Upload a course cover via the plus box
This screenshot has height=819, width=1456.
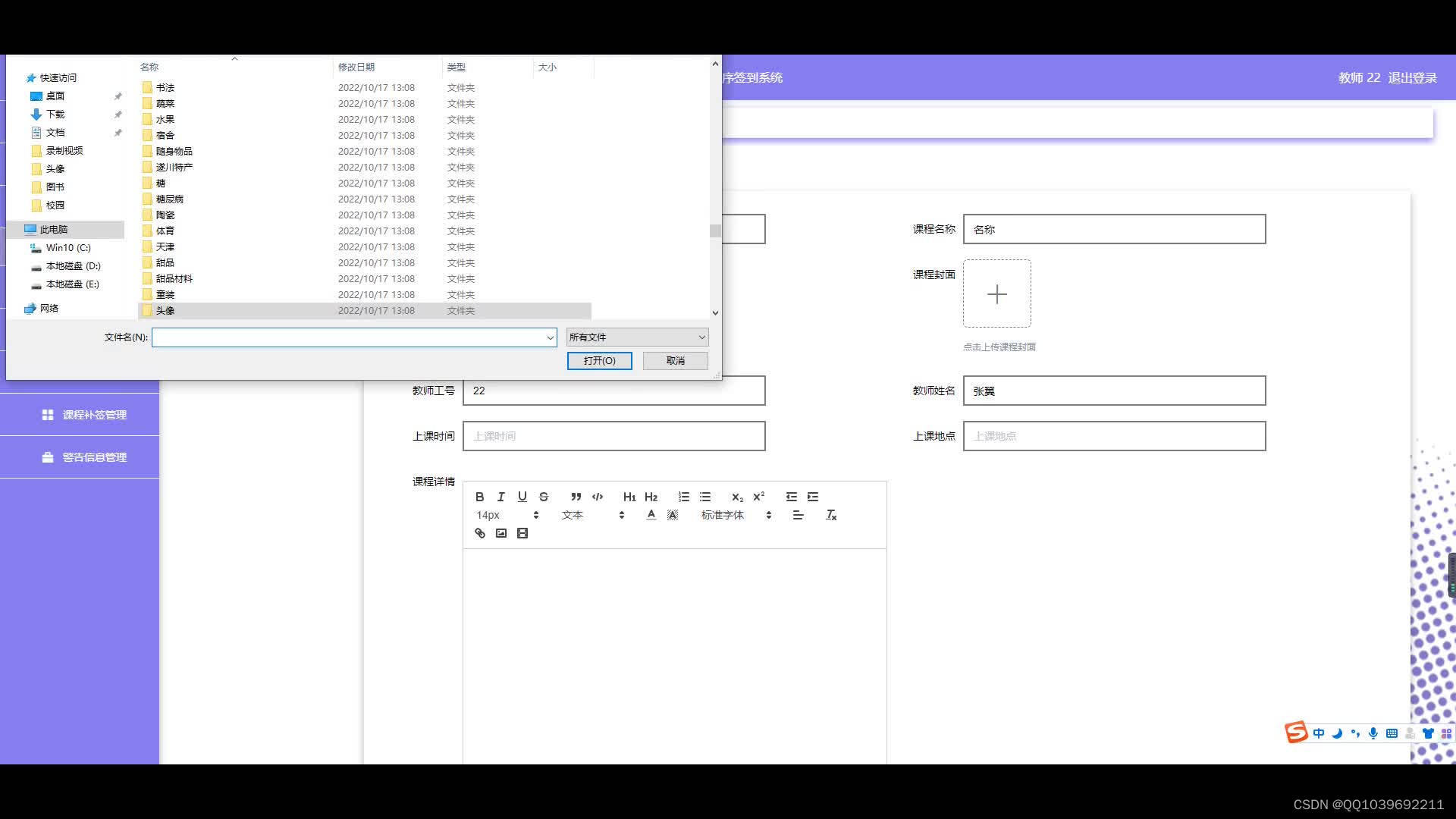997,293
